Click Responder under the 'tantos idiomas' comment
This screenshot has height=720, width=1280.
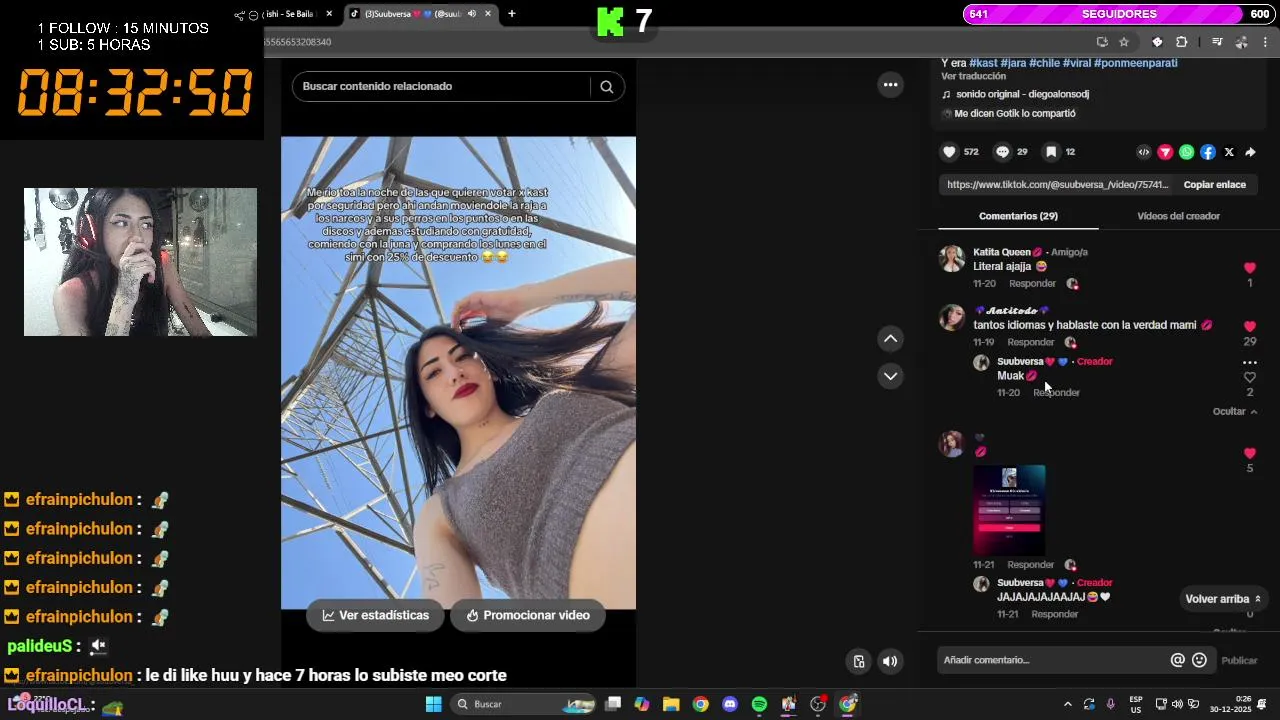(1031, 342)
